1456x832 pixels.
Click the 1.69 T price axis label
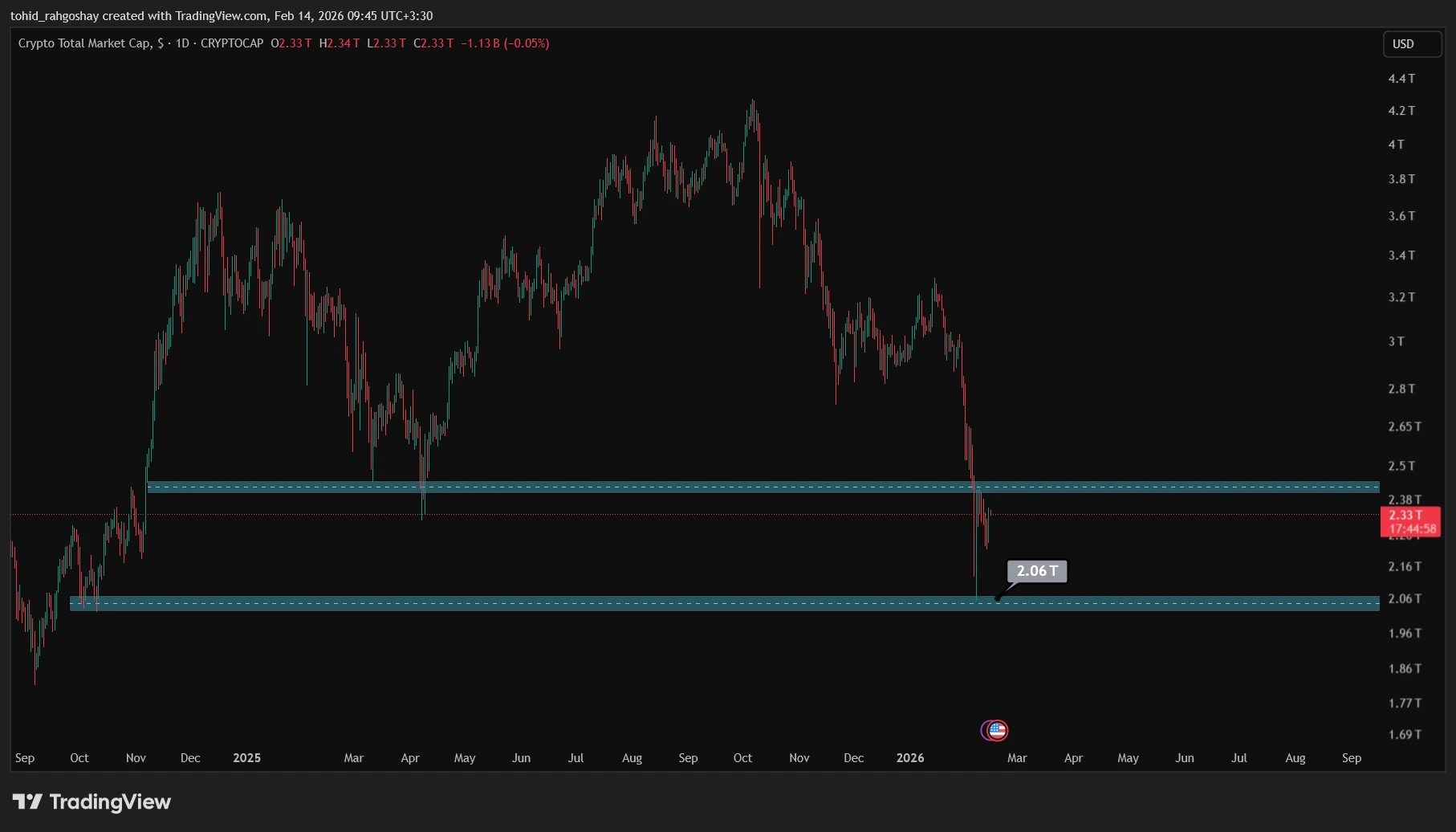coord(1404,735)
